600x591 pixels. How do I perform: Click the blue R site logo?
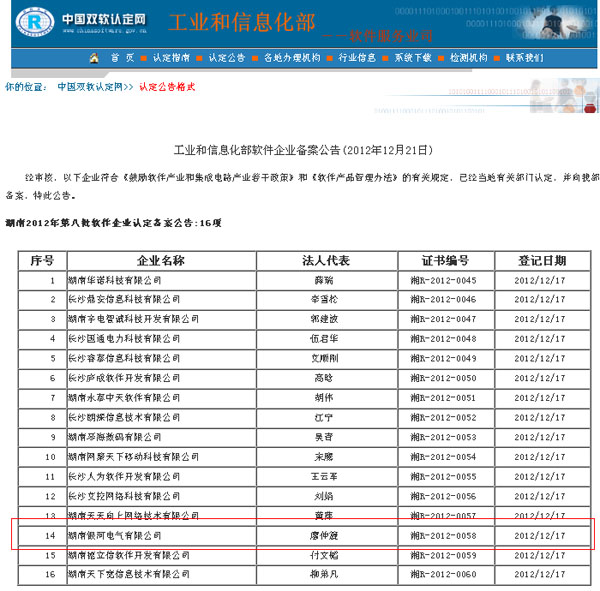(x=36, y=22)
